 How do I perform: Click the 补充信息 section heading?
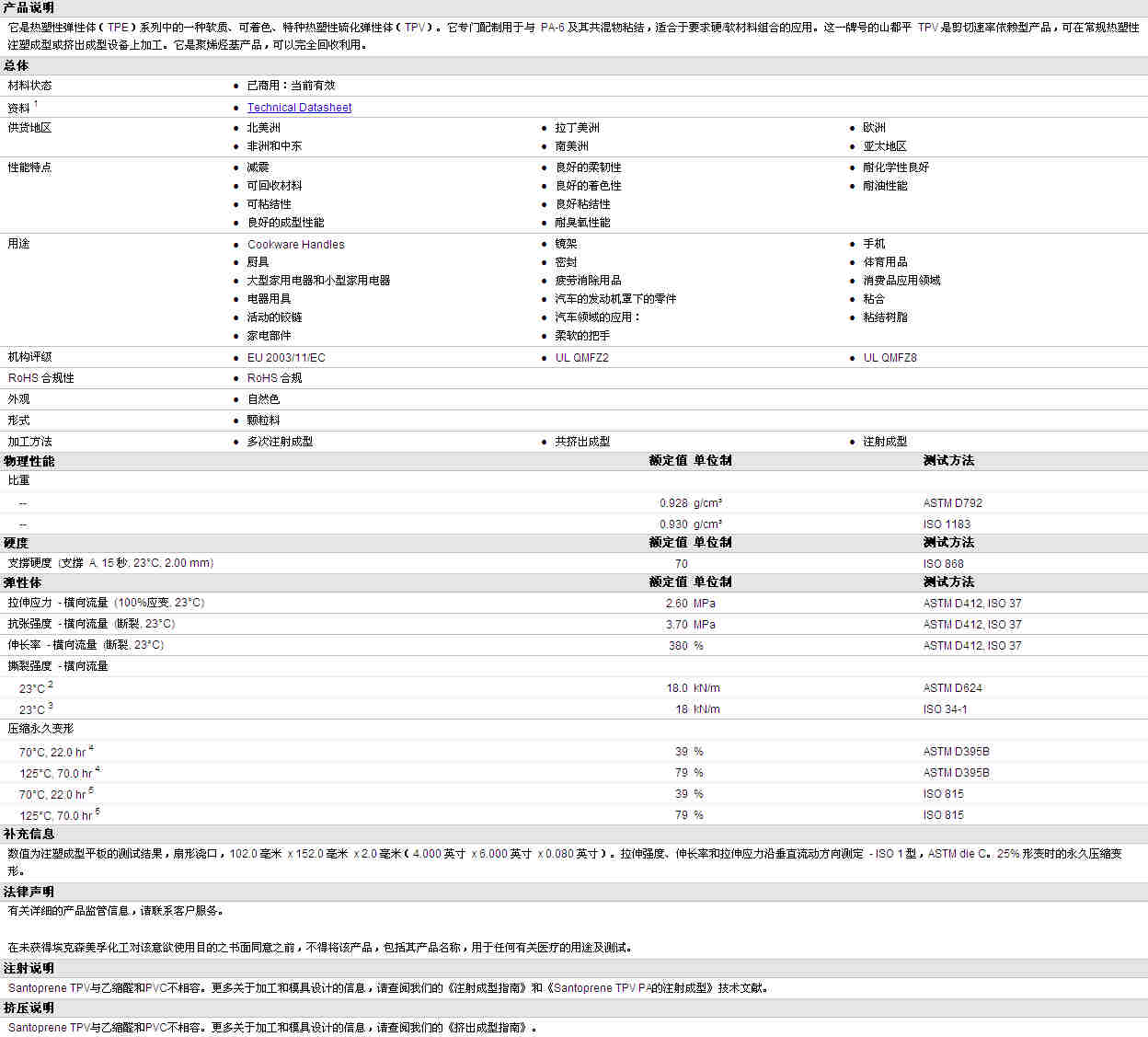(29, 834)
